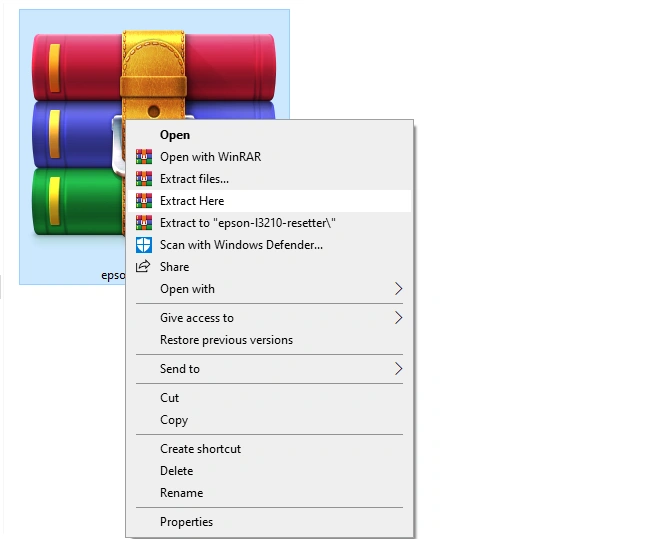The image size is (666, 539).
Task: Select Extract to "epson-l3210-resetter\" entry
Action: [269, 223]
